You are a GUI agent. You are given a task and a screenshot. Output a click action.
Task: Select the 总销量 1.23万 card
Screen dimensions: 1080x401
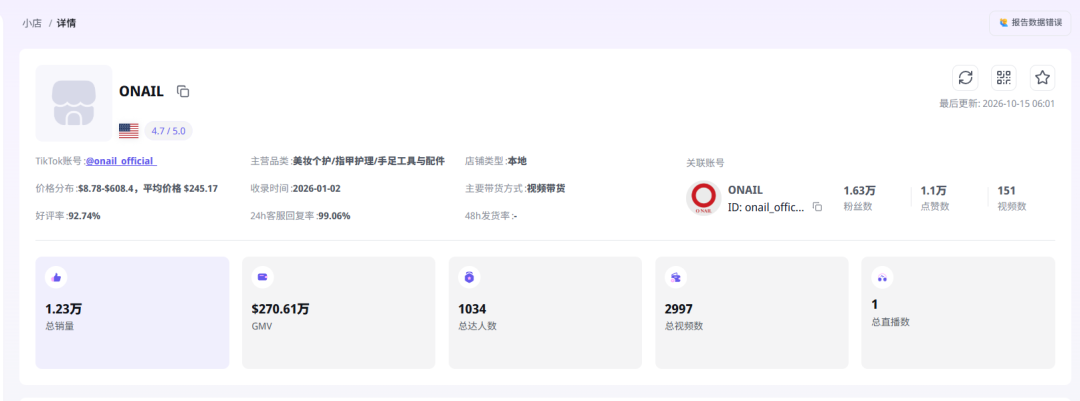[132, 313]
